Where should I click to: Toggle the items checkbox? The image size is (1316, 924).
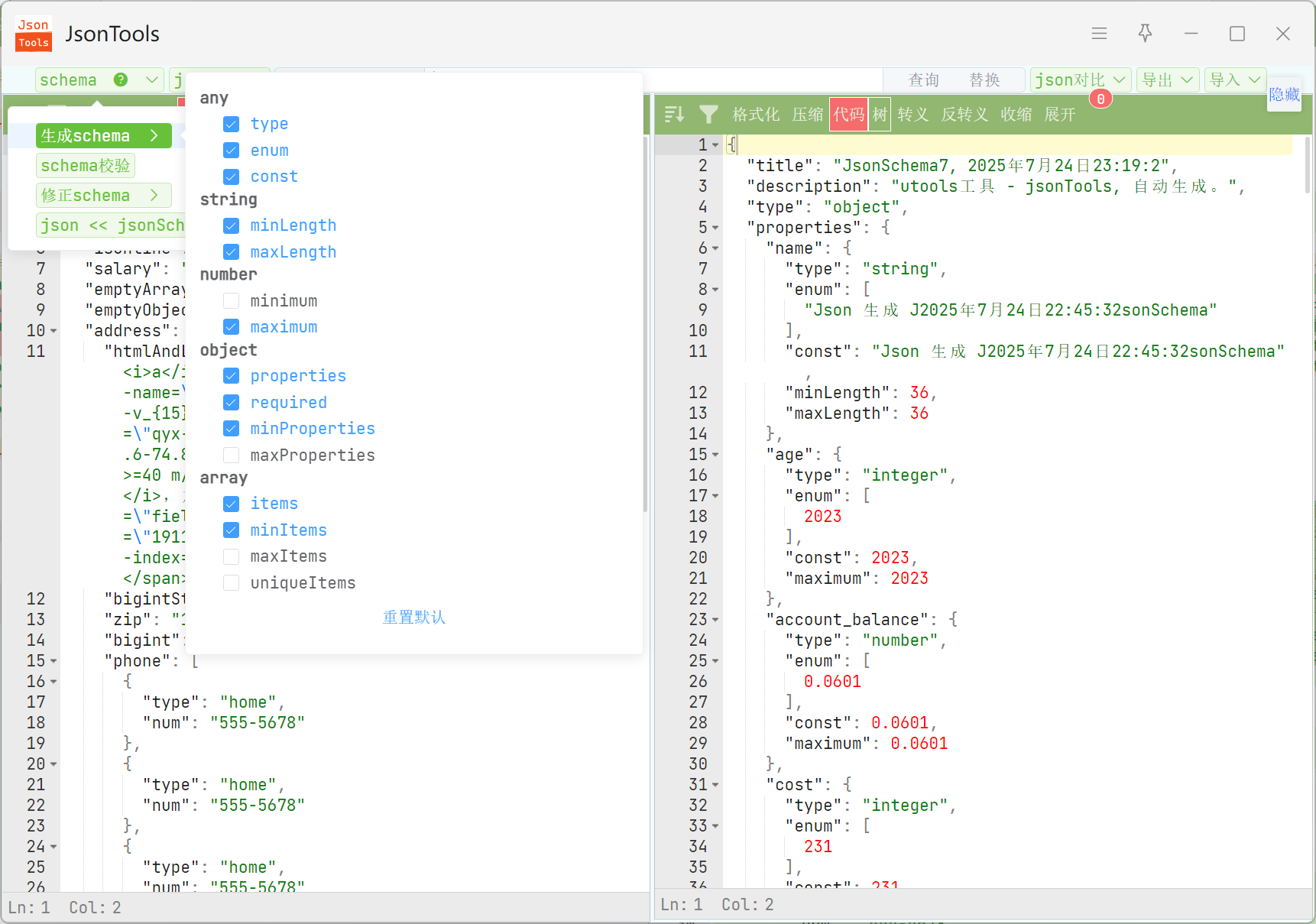(232, 504)
